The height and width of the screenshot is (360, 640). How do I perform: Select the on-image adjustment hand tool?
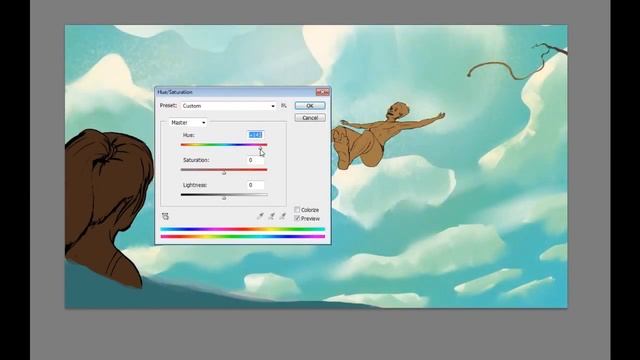point(165,216)
